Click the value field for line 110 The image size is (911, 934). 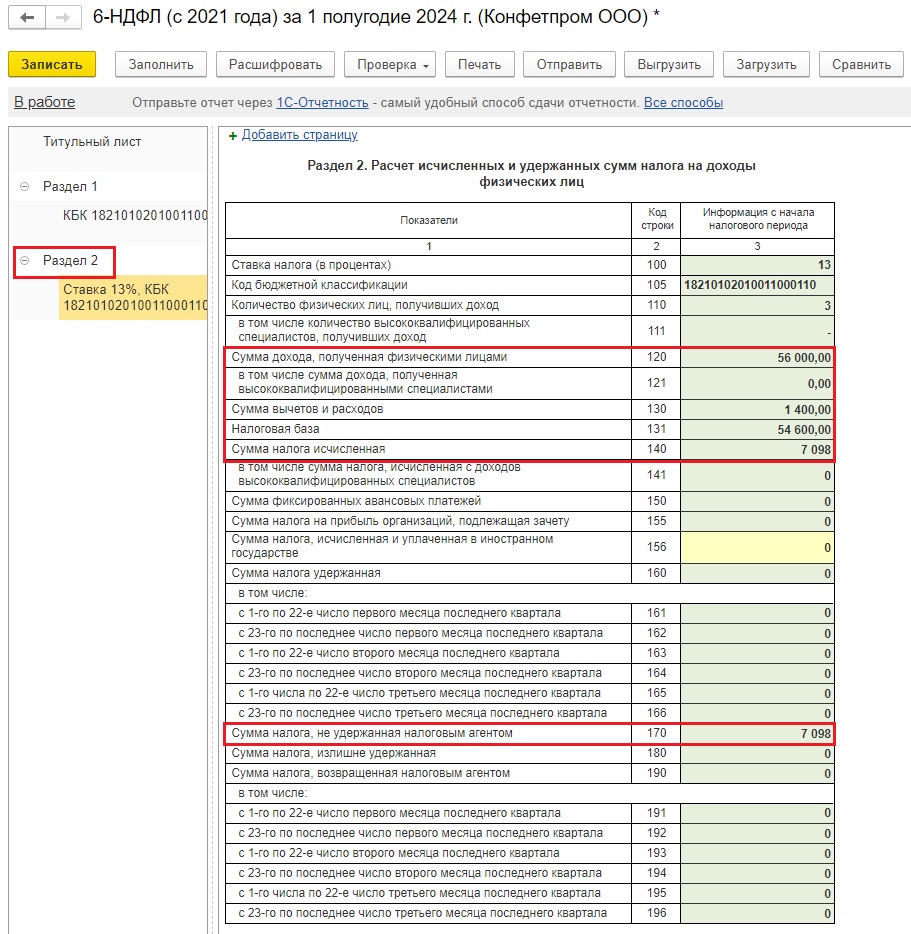[757, 306]
